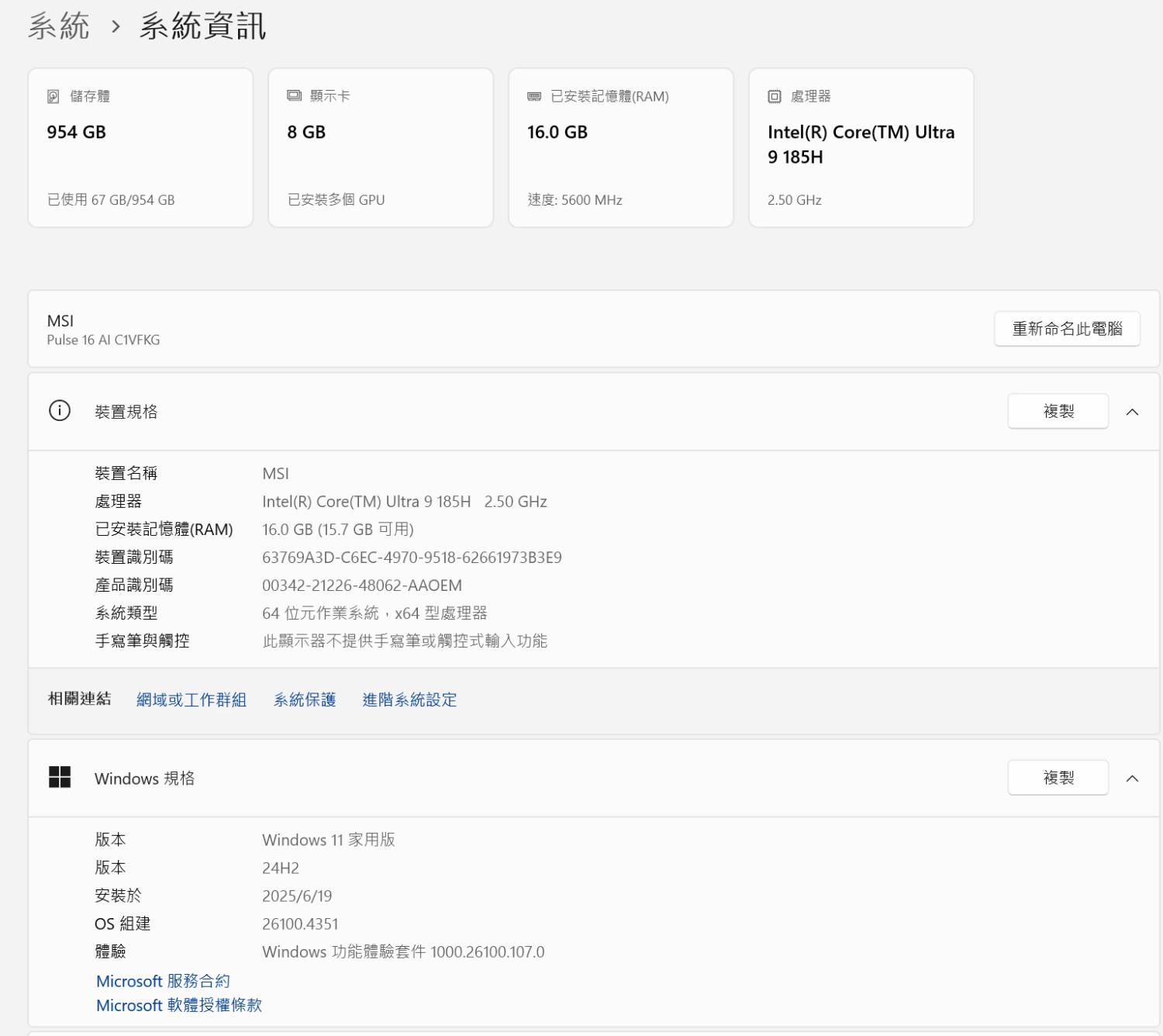
Task: Click product ID 00342-21226-48062-AAOEM
Action: click(x=362, y=585)
